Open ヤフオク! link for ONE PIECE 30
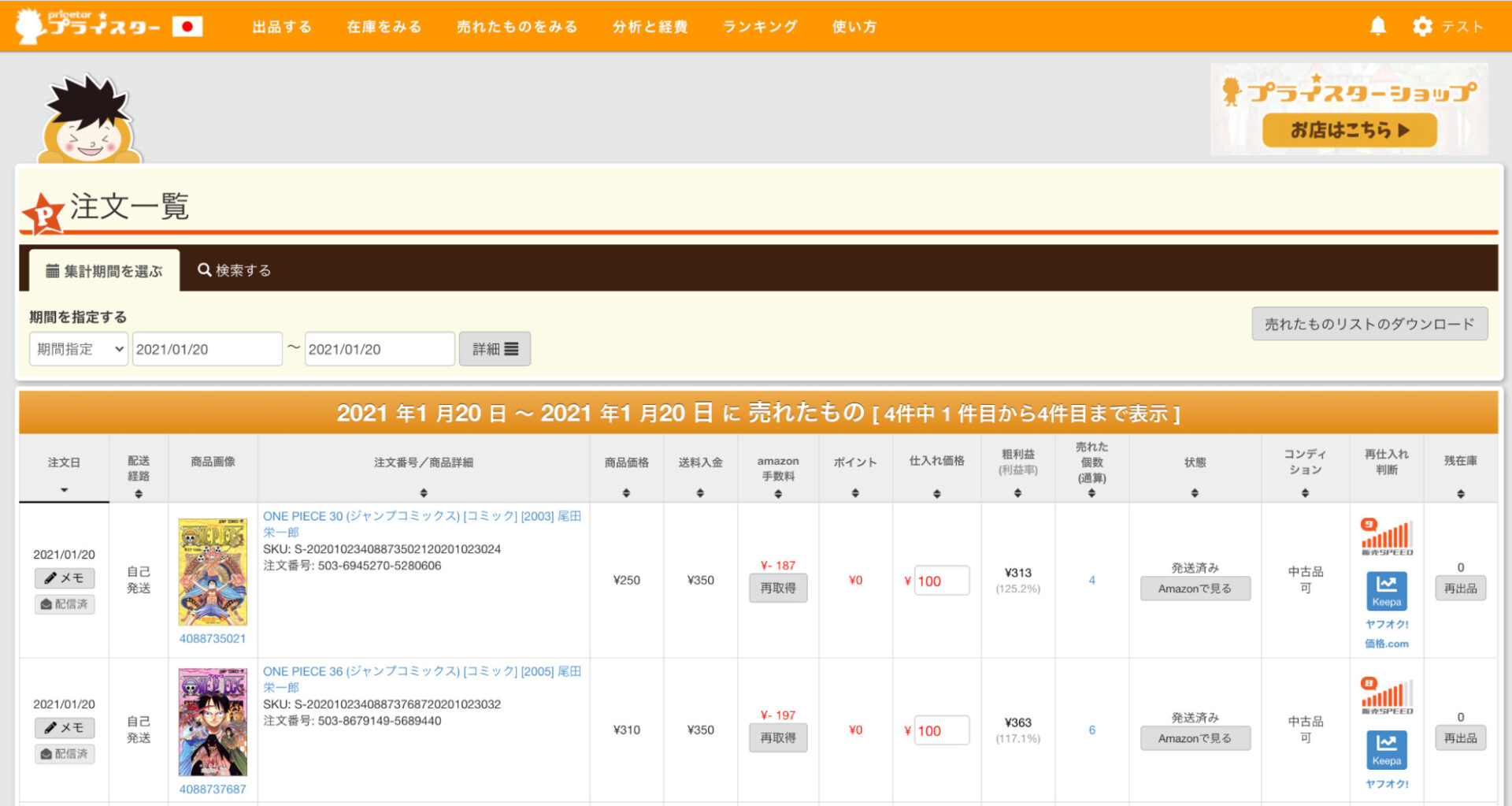Screen dimensions: 1512x806 (1386, 624)
